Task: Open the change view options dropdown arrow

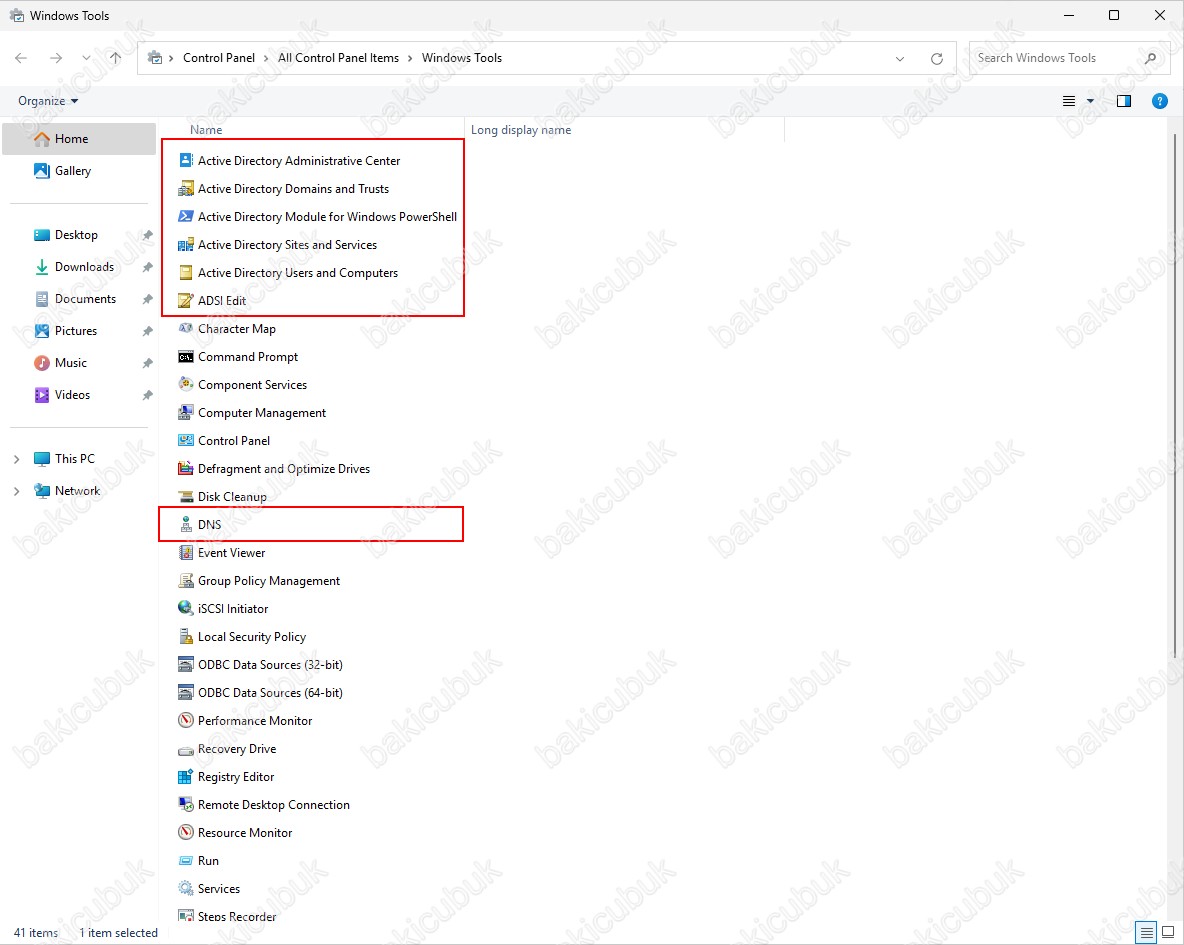Action: (x=1090, y=101)
